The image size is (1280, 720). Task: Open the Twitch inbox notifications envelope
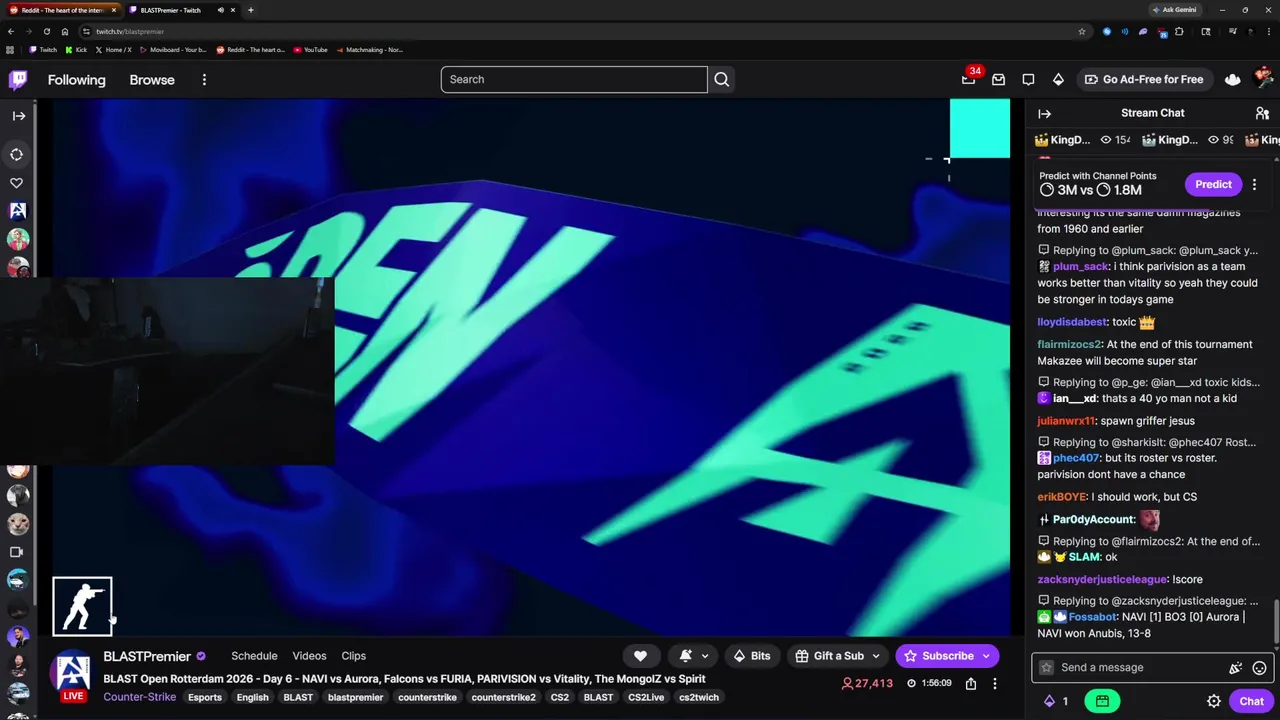(x=998, y=79)
